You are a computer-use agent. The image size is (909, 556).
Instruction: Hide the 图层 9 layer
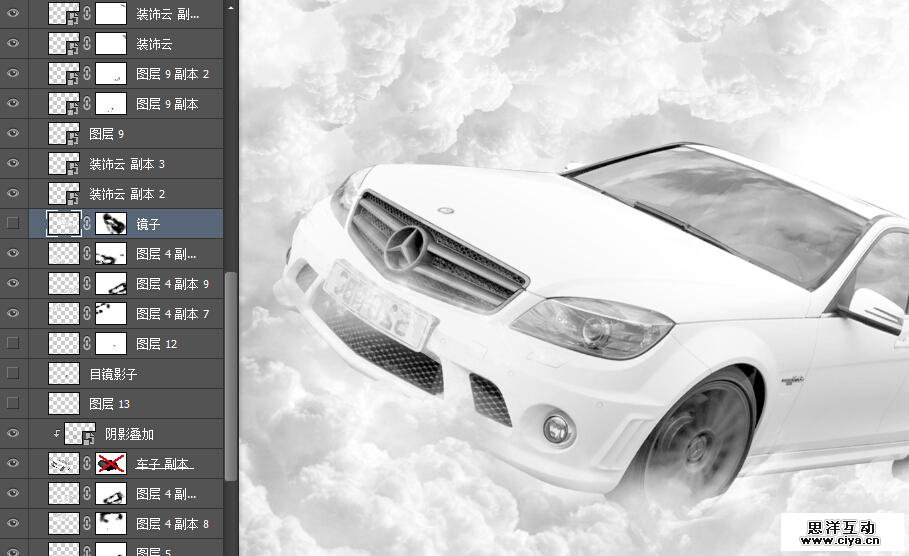13,134
